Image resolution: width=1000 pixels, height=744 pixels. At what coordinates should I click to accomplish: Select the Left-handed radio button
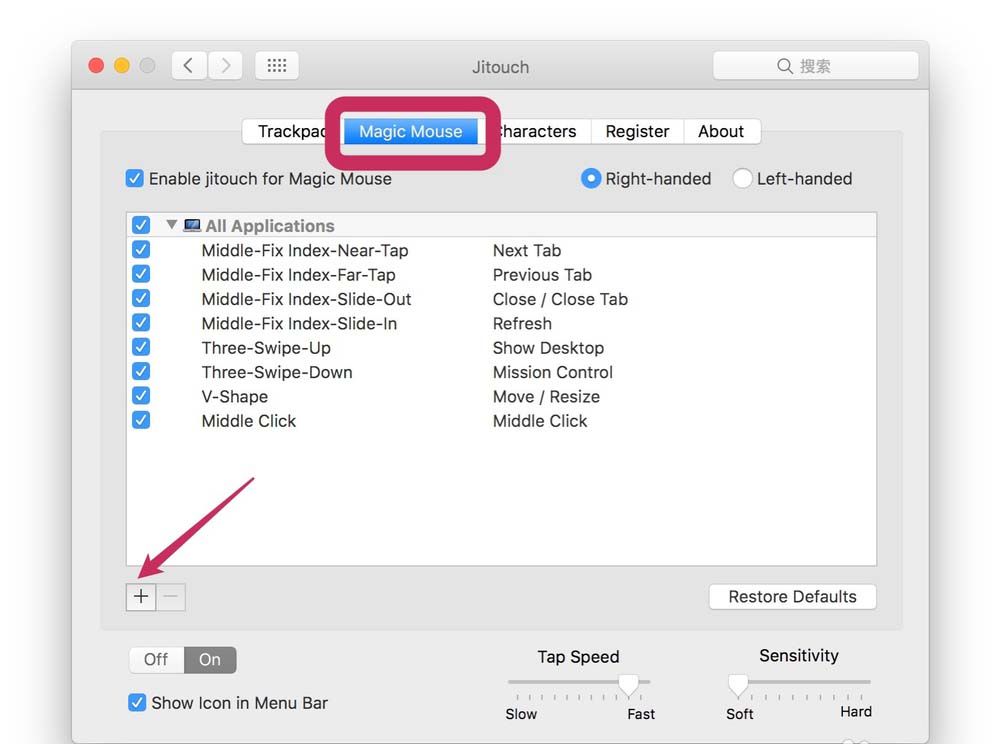tap(742, 179)
